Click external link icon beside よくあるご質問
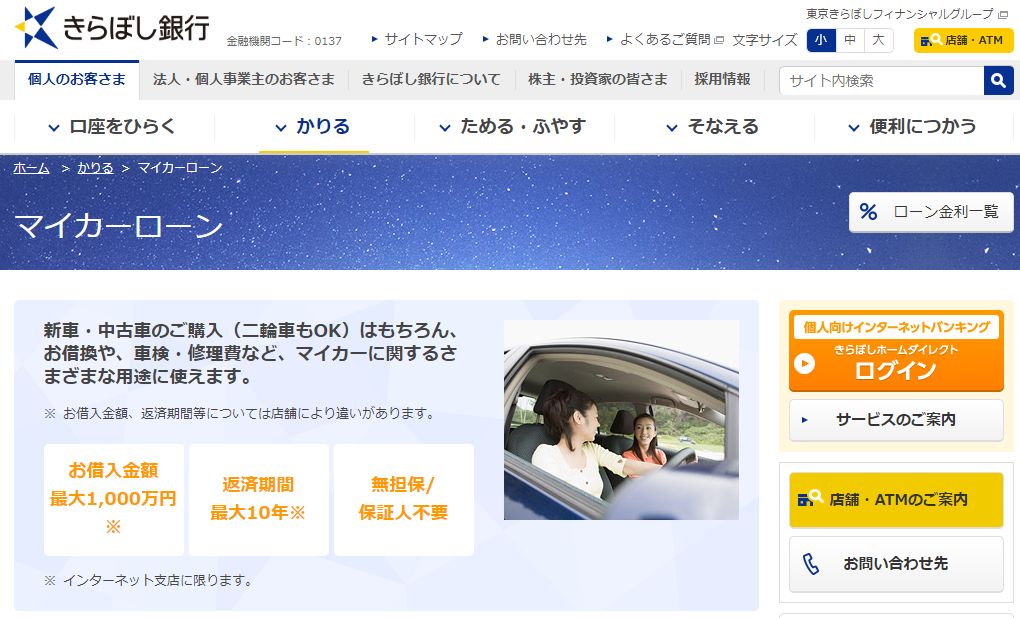Screen dimensions: 1020x618 coord(719,40)
